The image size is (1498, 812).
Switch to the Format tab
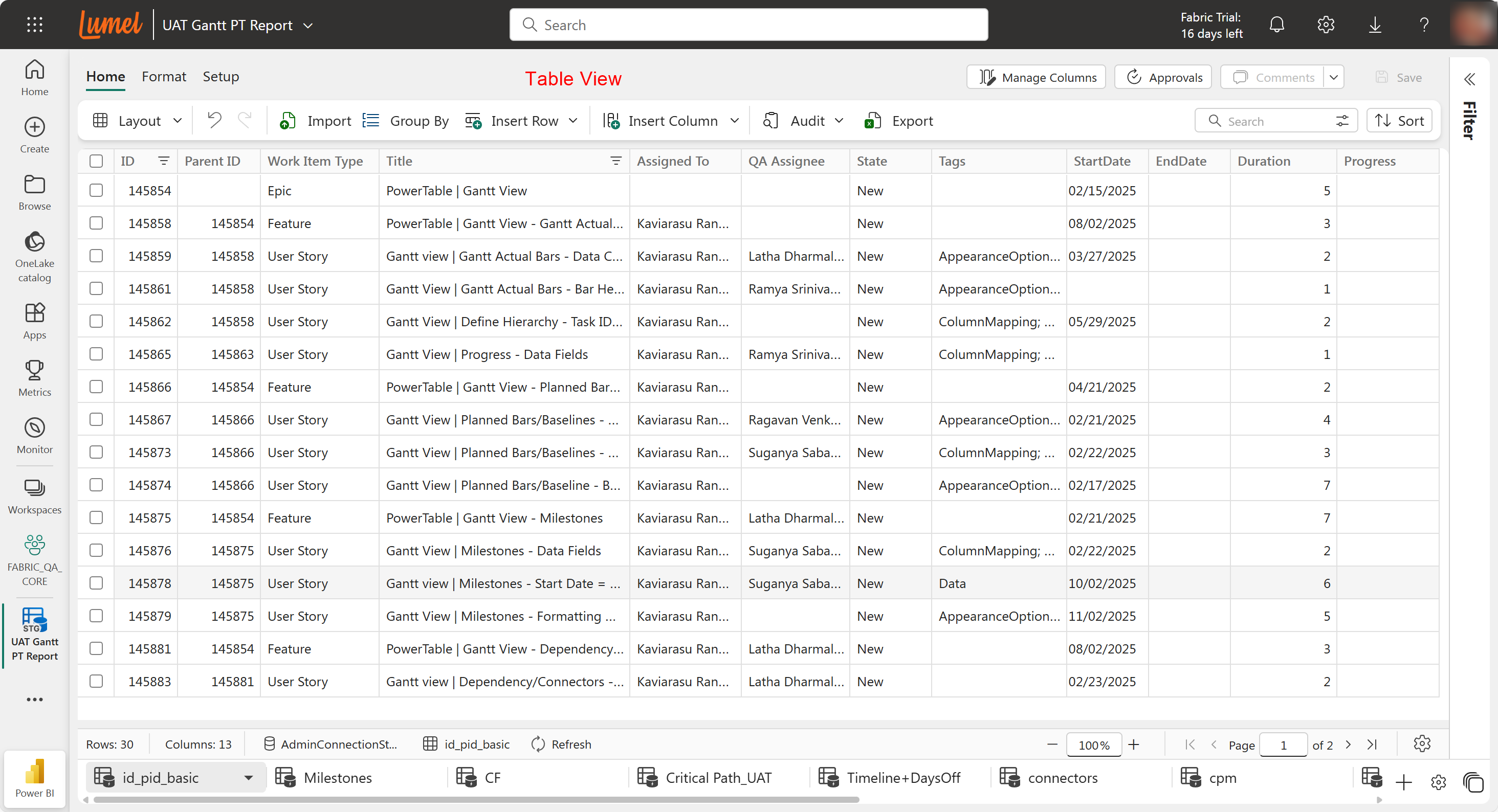pyautogui.click(x=163, y=77)
